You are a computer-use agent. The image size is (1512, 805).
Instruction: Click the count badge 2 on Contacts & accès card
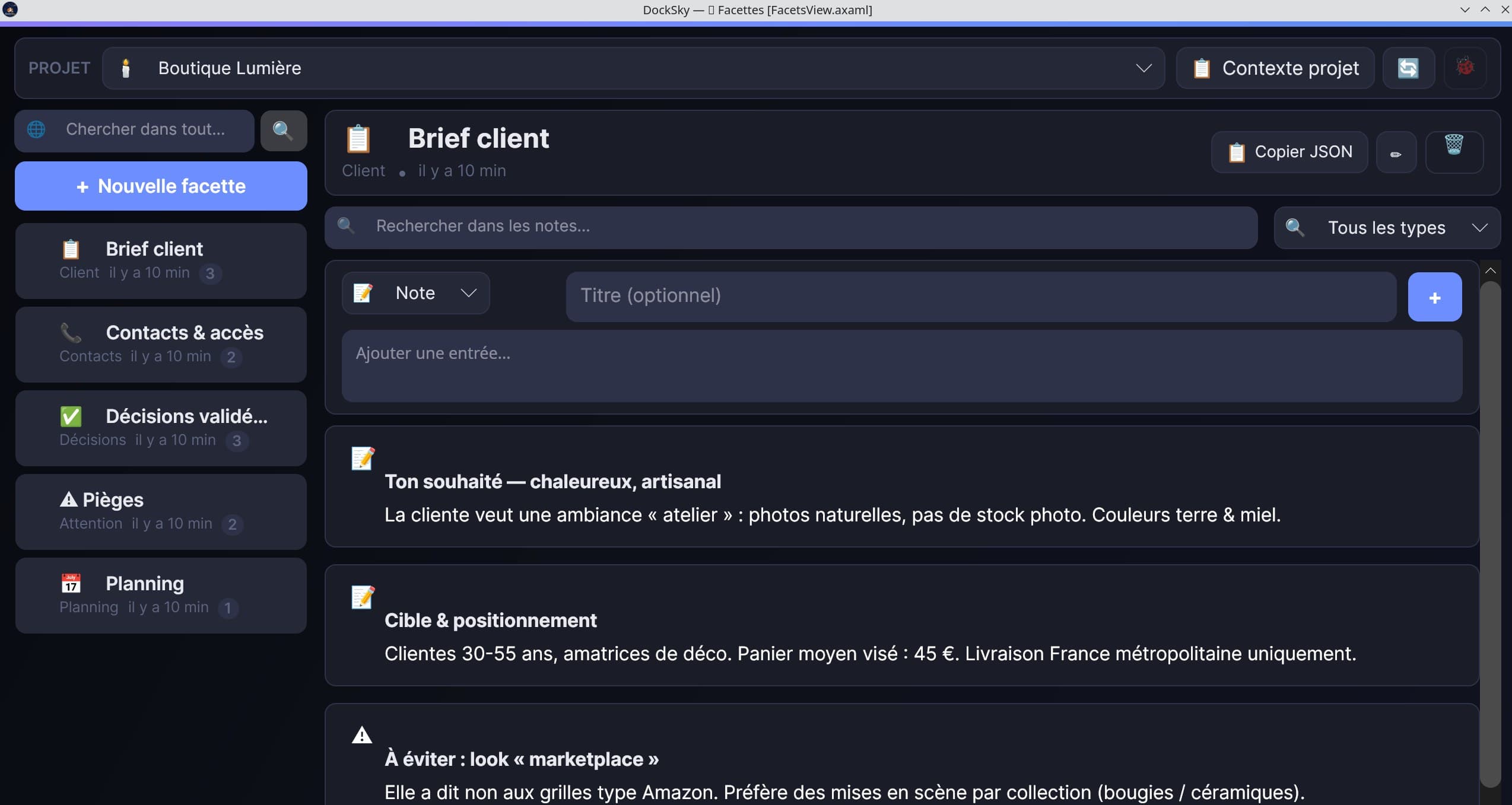[x=231, y=357]
